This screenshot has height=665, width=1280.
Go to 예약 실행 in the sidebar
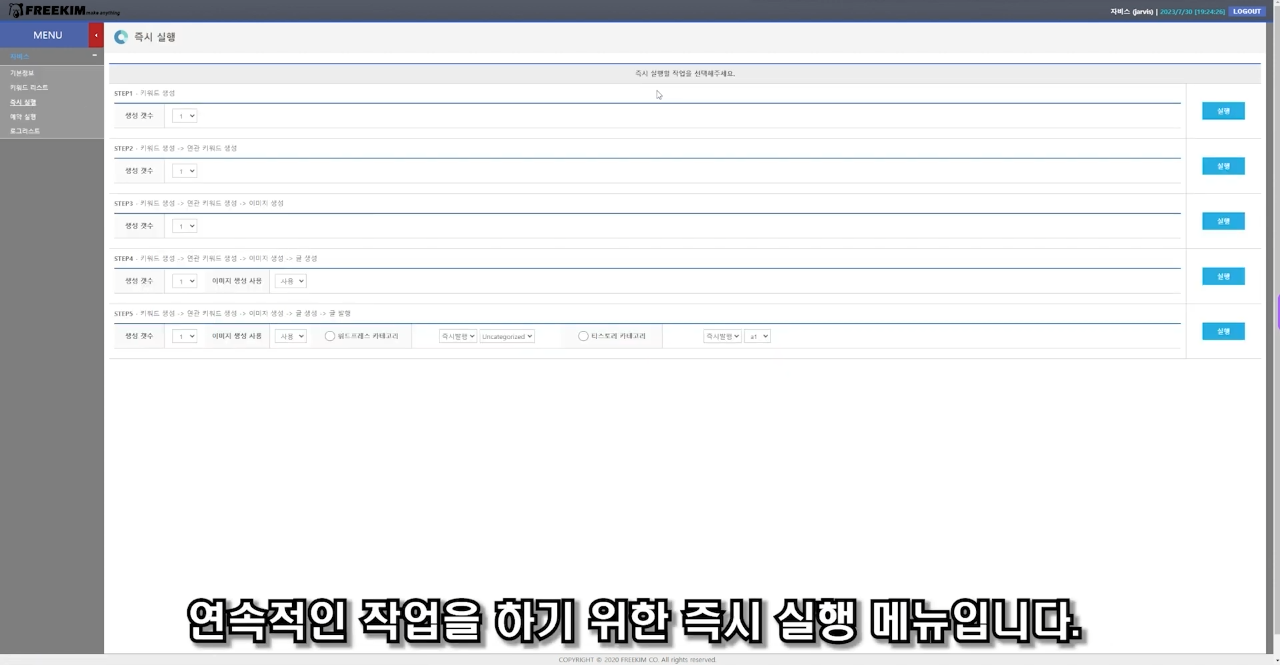[23, 117]
